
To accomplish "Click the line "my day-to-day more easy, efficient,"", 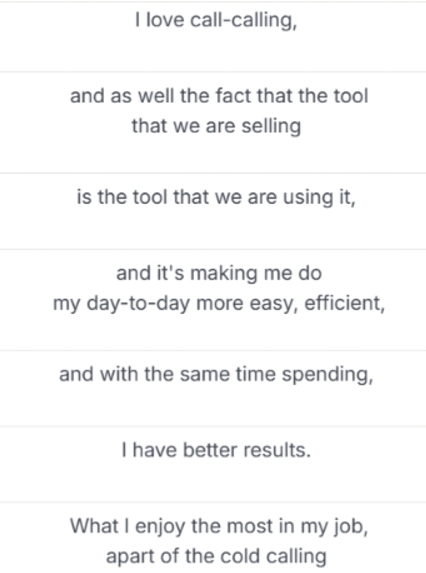I will pyautogui.click(x=219, y=304).
